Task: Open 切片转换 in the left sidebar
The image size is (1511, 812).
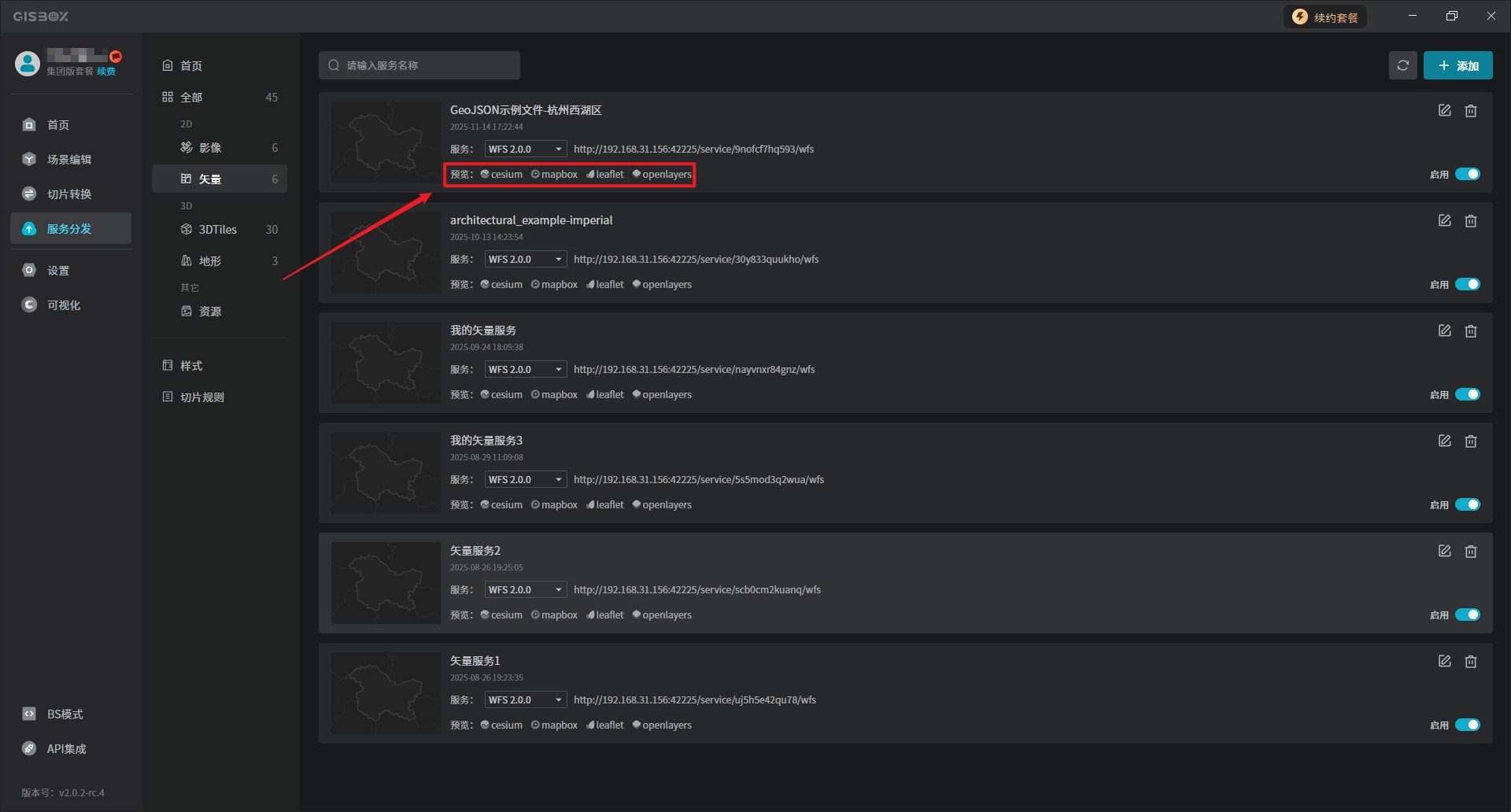Action: 69,194
